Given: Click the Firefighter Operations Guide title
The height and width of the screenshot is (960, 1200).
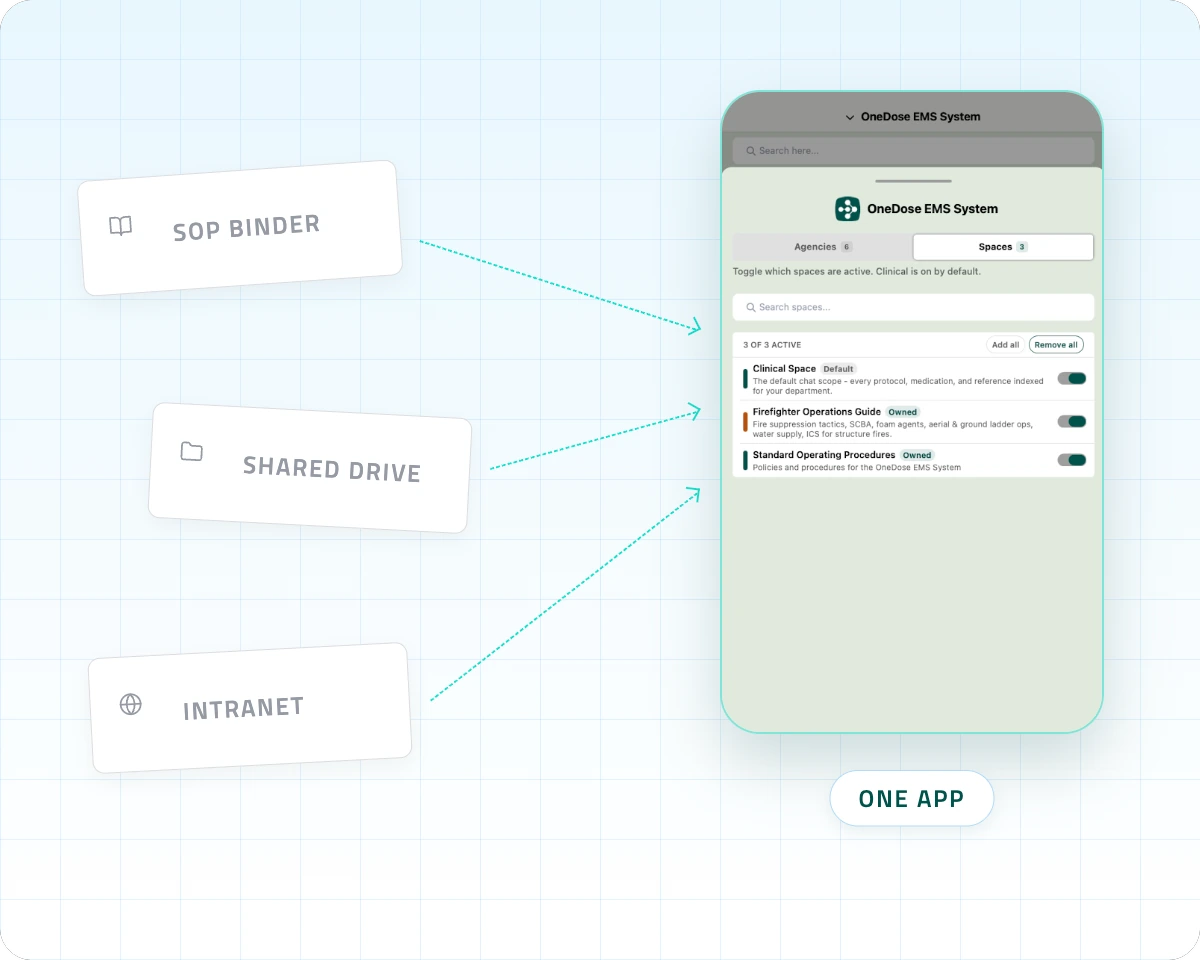Looking at the screenshot, I should 817,412.
